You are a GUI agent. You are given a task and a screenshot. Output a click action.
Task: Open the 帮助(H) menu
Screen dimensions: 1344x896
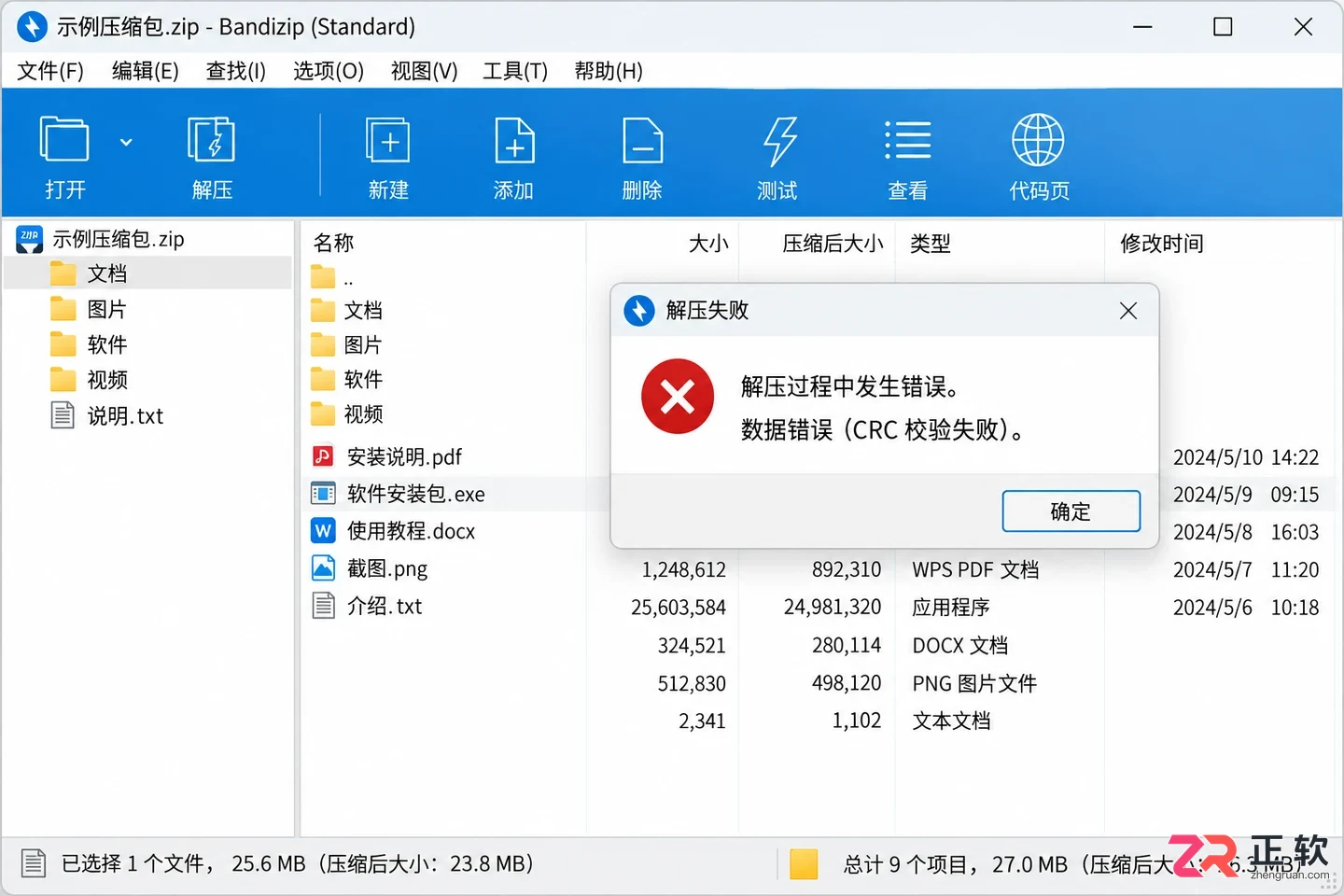609,71
